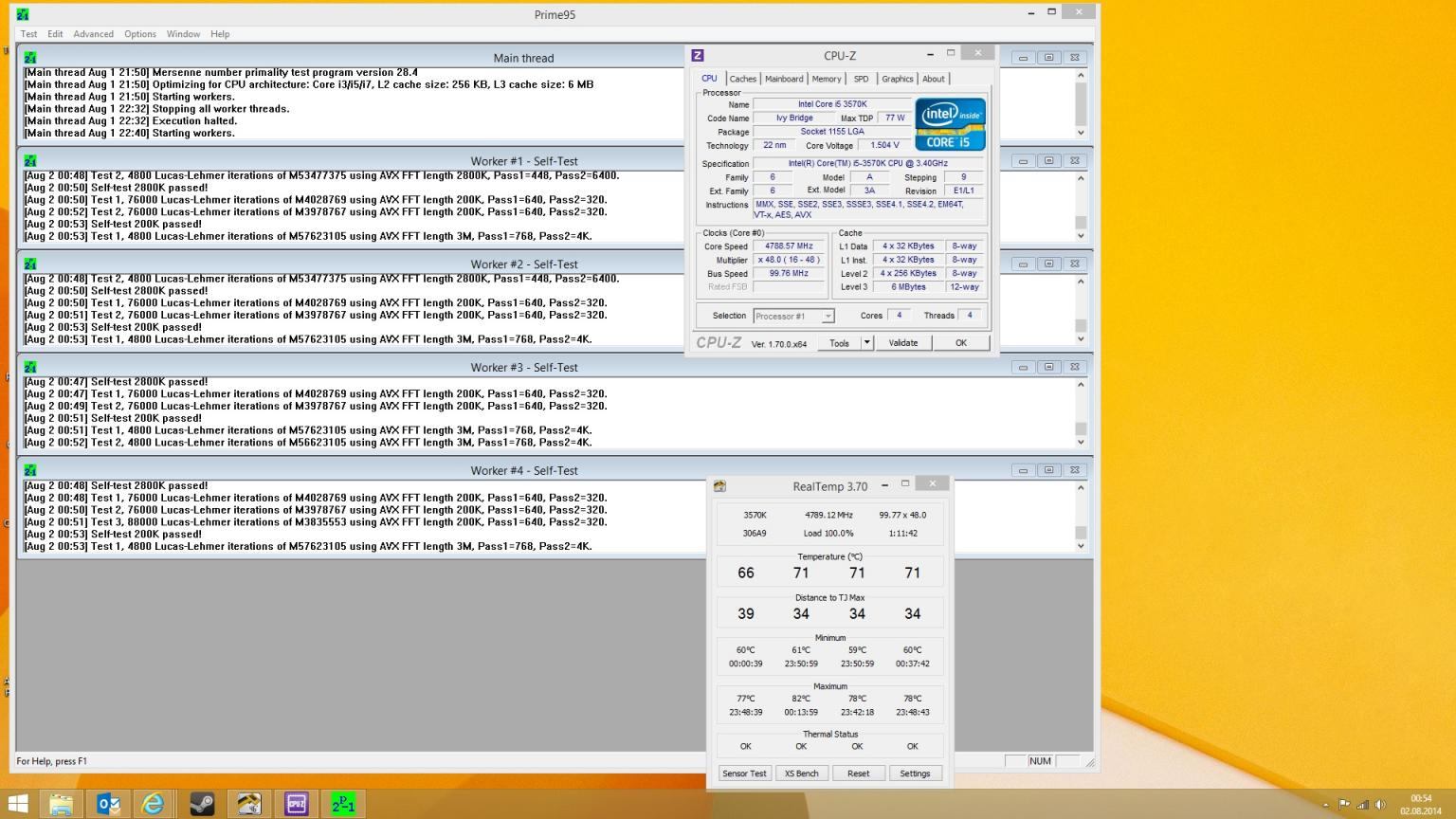Screen dimensions: 1456x819
Task: Open Outlook from the taskbar
Action: [x=108, y=805]
